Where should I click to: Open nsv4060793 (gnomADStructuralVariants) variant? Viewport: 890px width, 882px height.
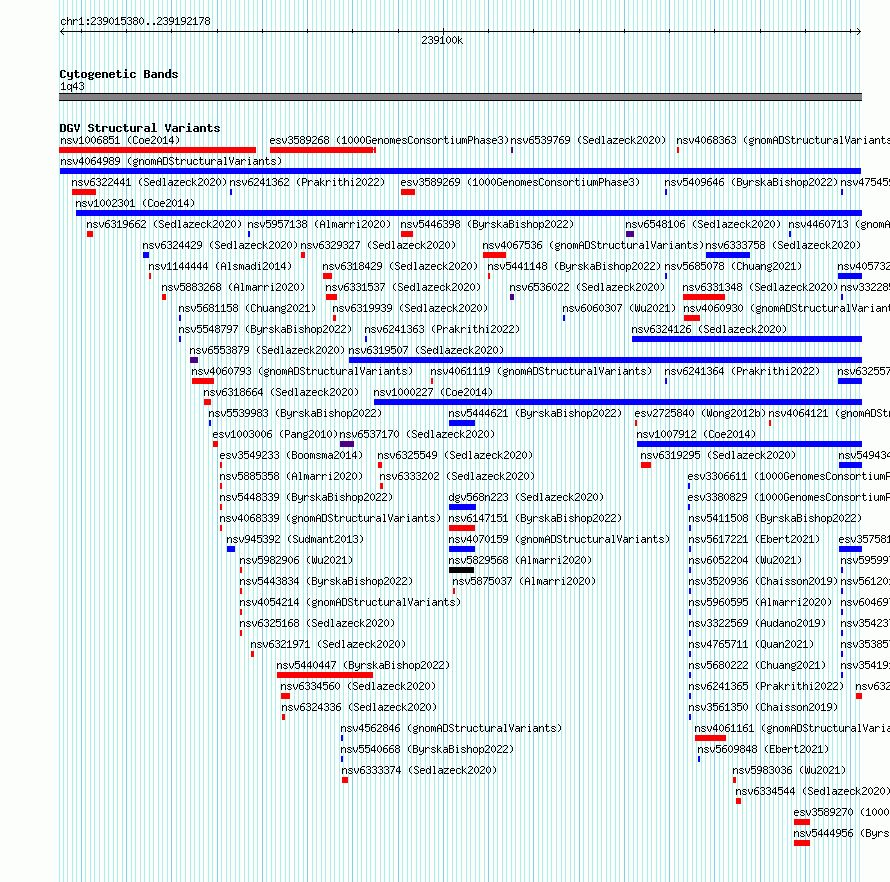click(302, 371)
